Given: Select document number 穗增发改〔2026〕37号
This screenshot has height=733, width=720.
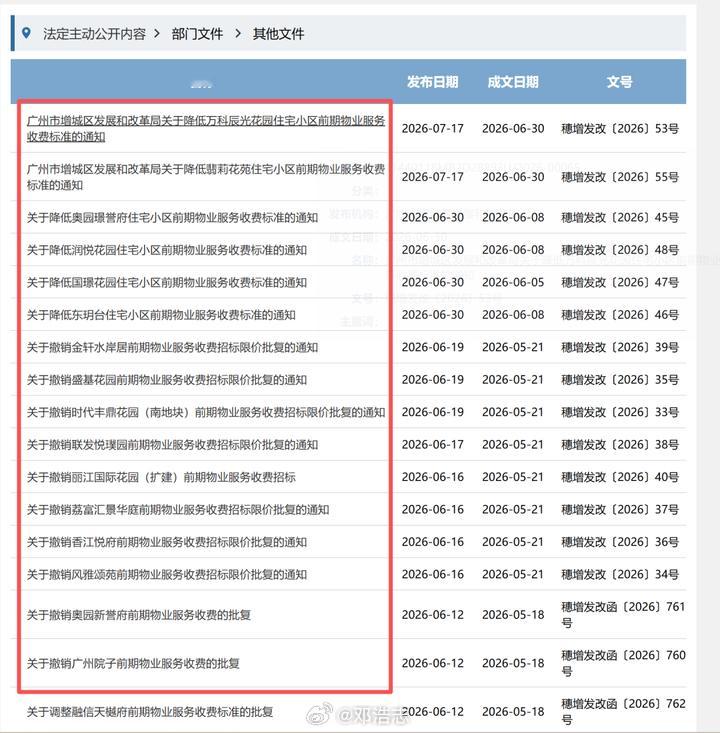Looking at the screenshot, I should (x=619, y=510).
